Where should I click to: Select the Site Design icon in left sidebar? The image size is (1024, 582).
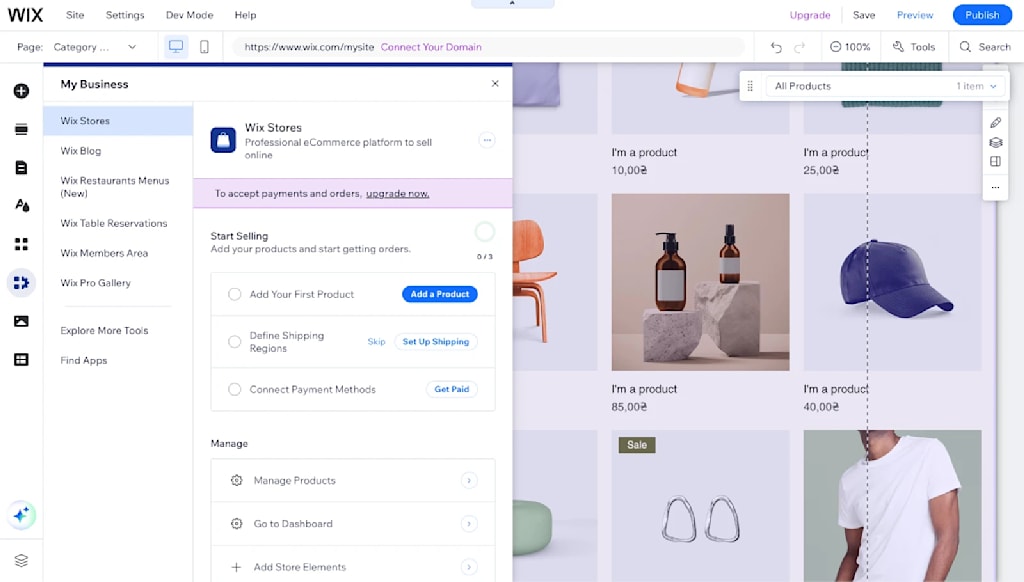(21, 205)
